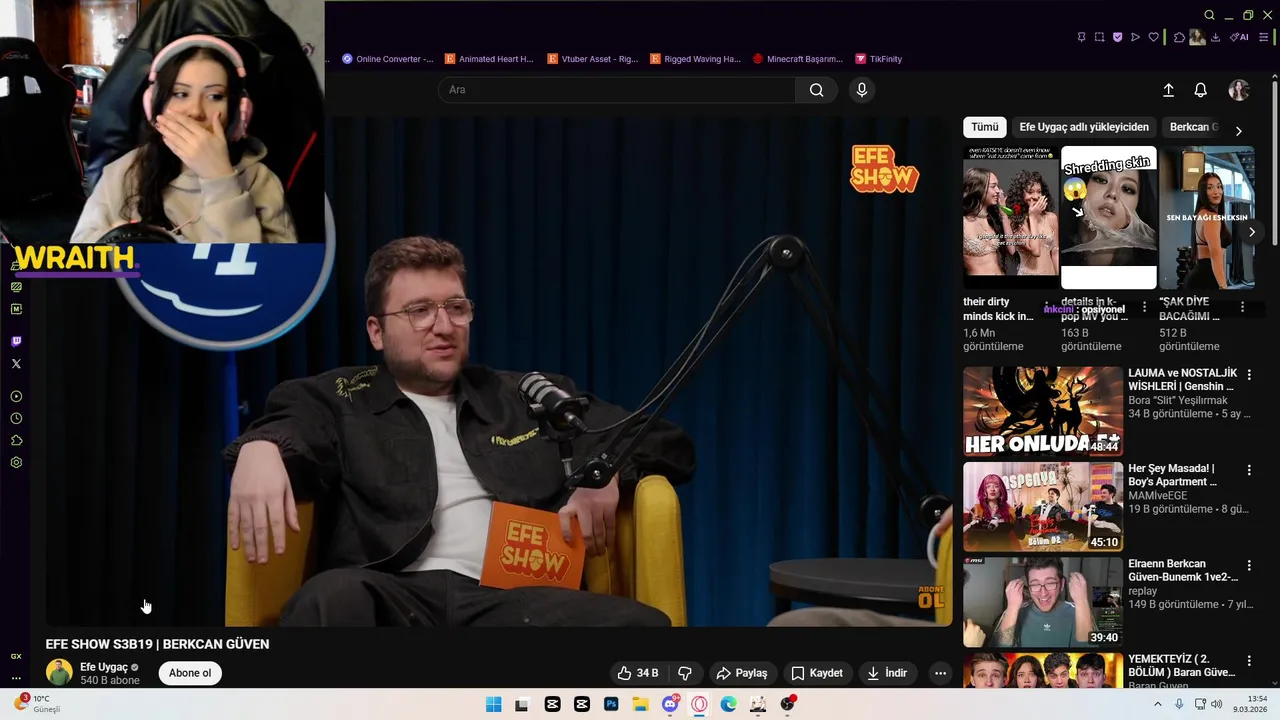Viewport: 1280px width, 720px height.
Task: Open options for YEMEKTEYİZ video
Action: (1249, 661)
